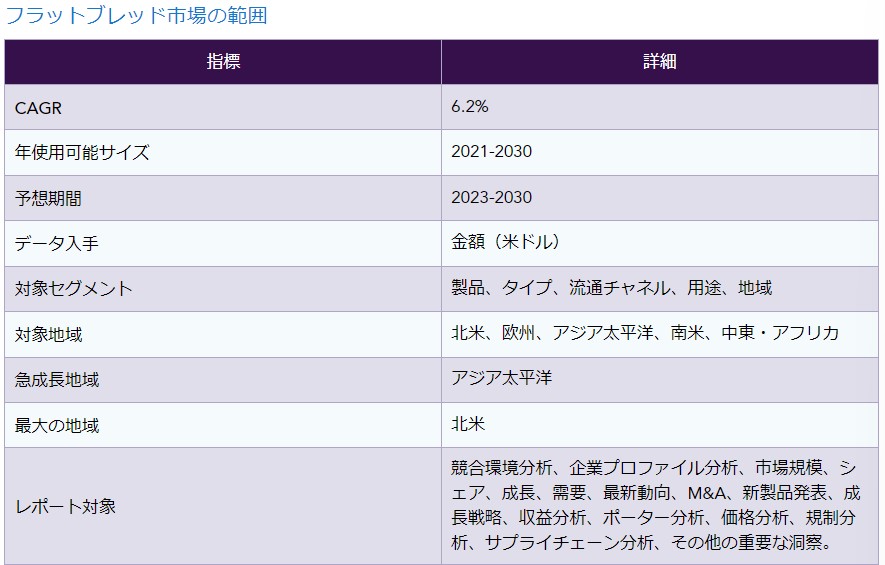Select the 北米、欧州、アジア太平洋 regions text

(645, 332)
